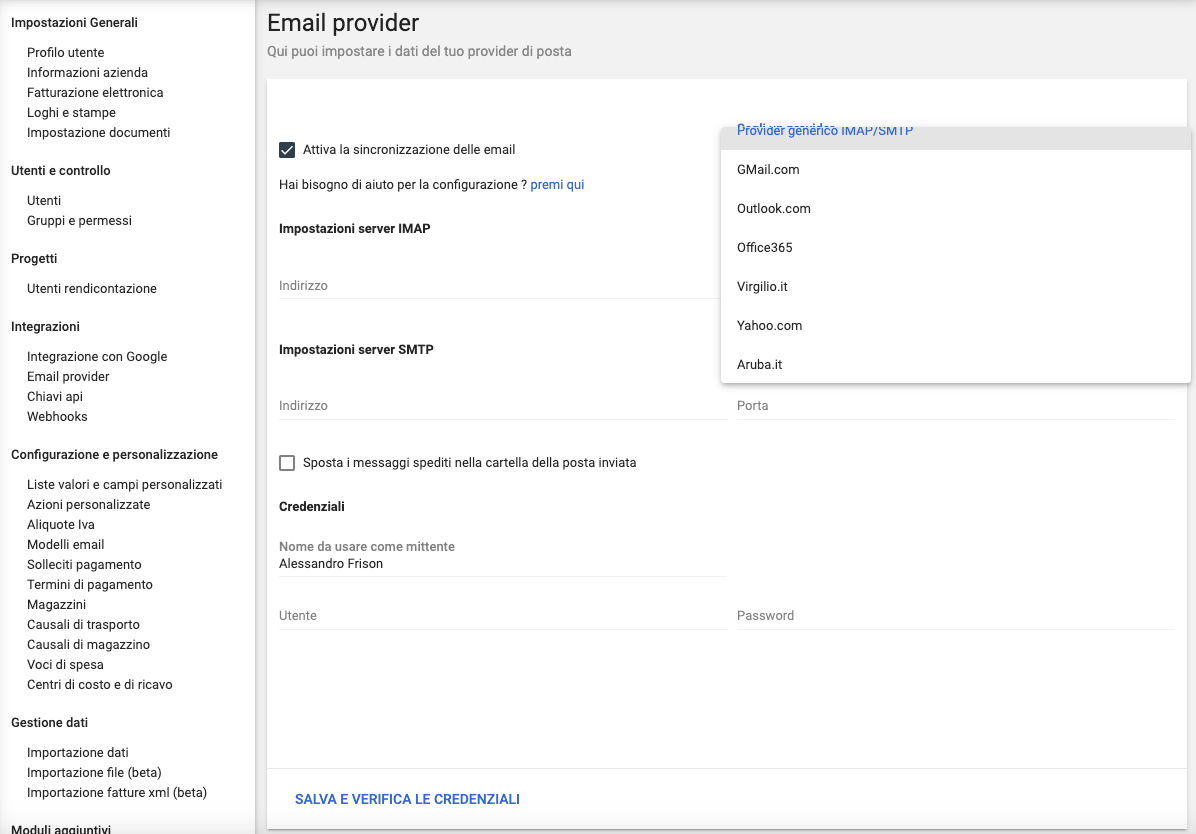Pick Office365 in the dropdown
The height and width of the screenshot is (834, 1196).
765,248
